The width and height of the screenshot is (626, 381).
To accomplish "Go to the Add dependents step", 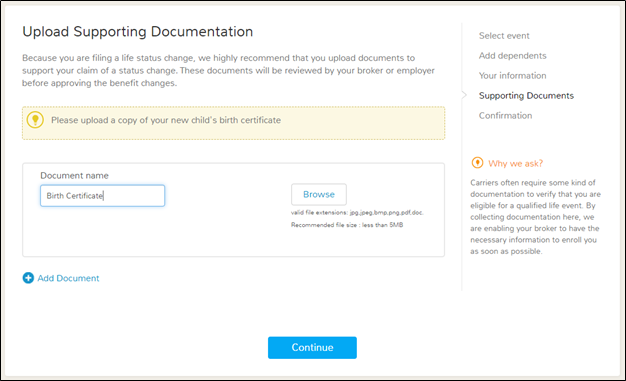I will pos(513,56).
